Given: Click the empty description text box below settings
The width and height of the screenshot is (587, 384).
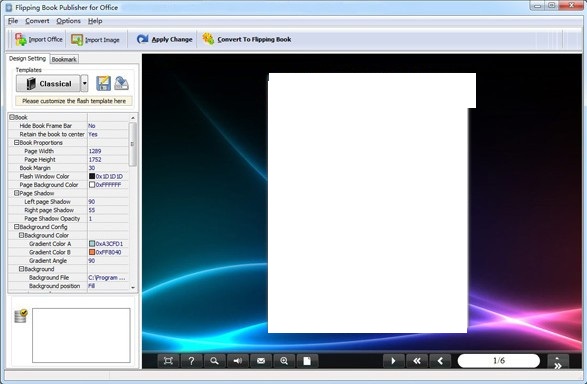Looking at the screenshot, I should 81,335.
